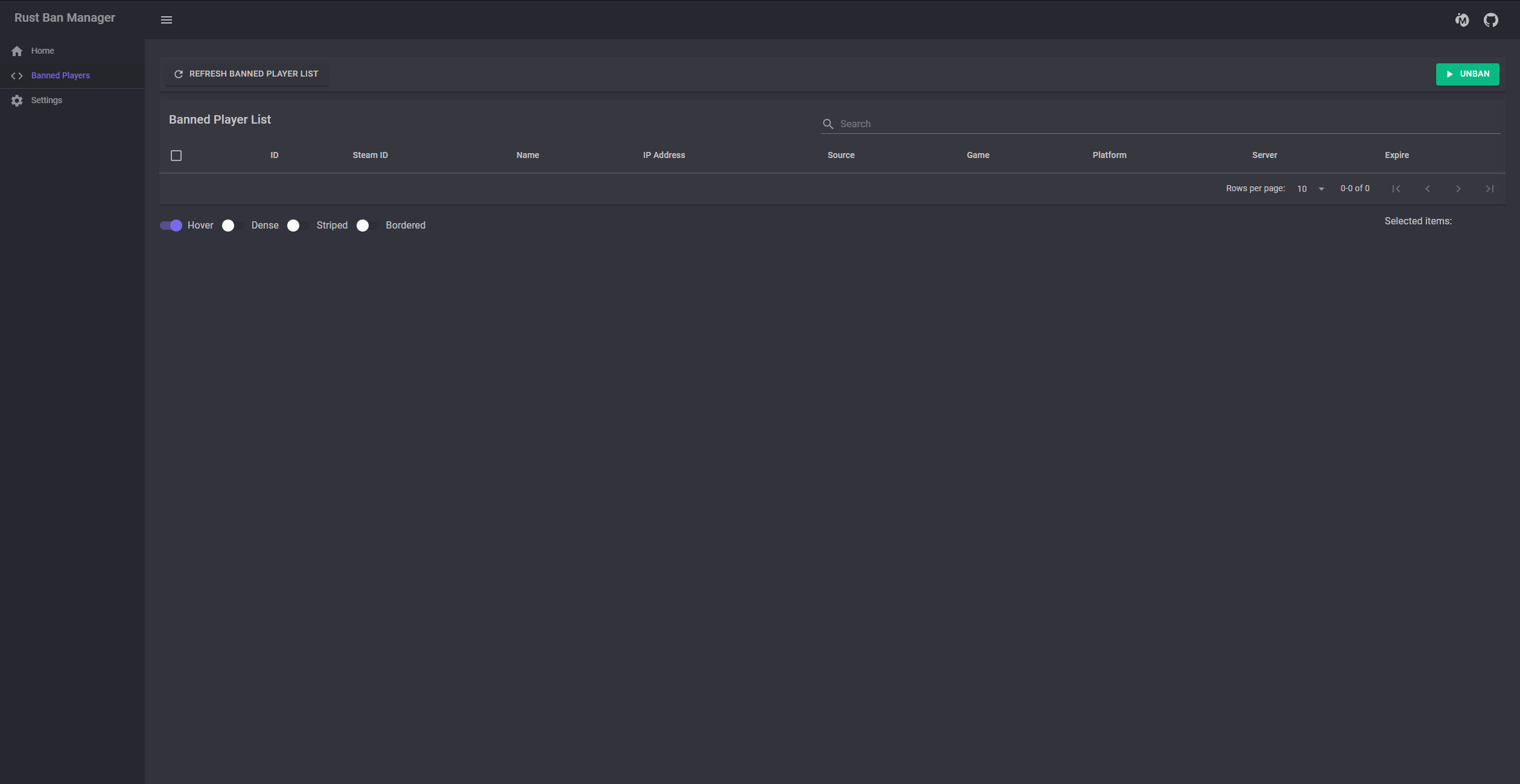Click the 0-0 of 0 pagination text
The height and width of the screenshot is (784, 1520).
(x=1355, y=189)
